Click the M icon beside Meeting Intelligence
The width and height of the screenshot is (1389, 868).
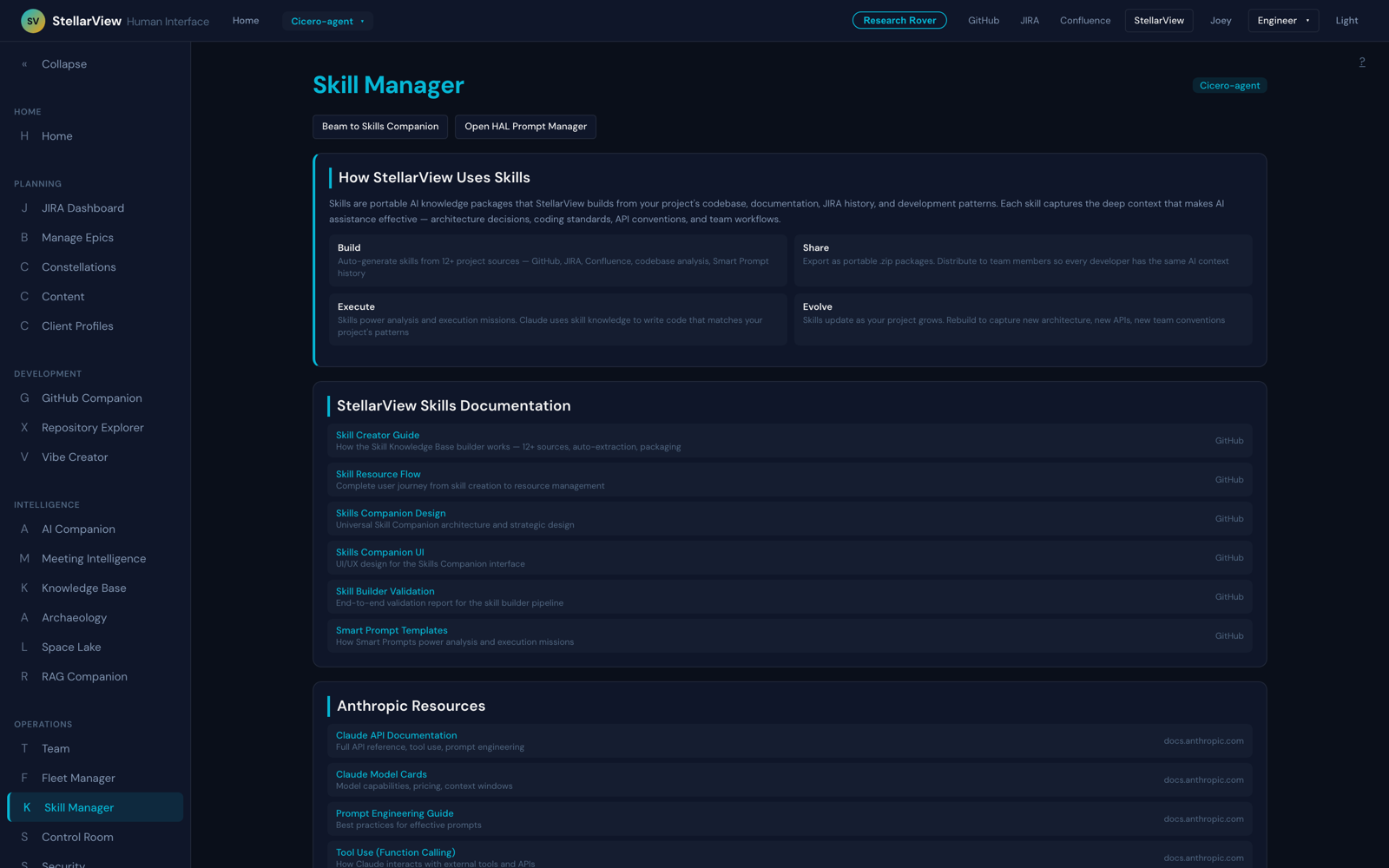point(24,559)
